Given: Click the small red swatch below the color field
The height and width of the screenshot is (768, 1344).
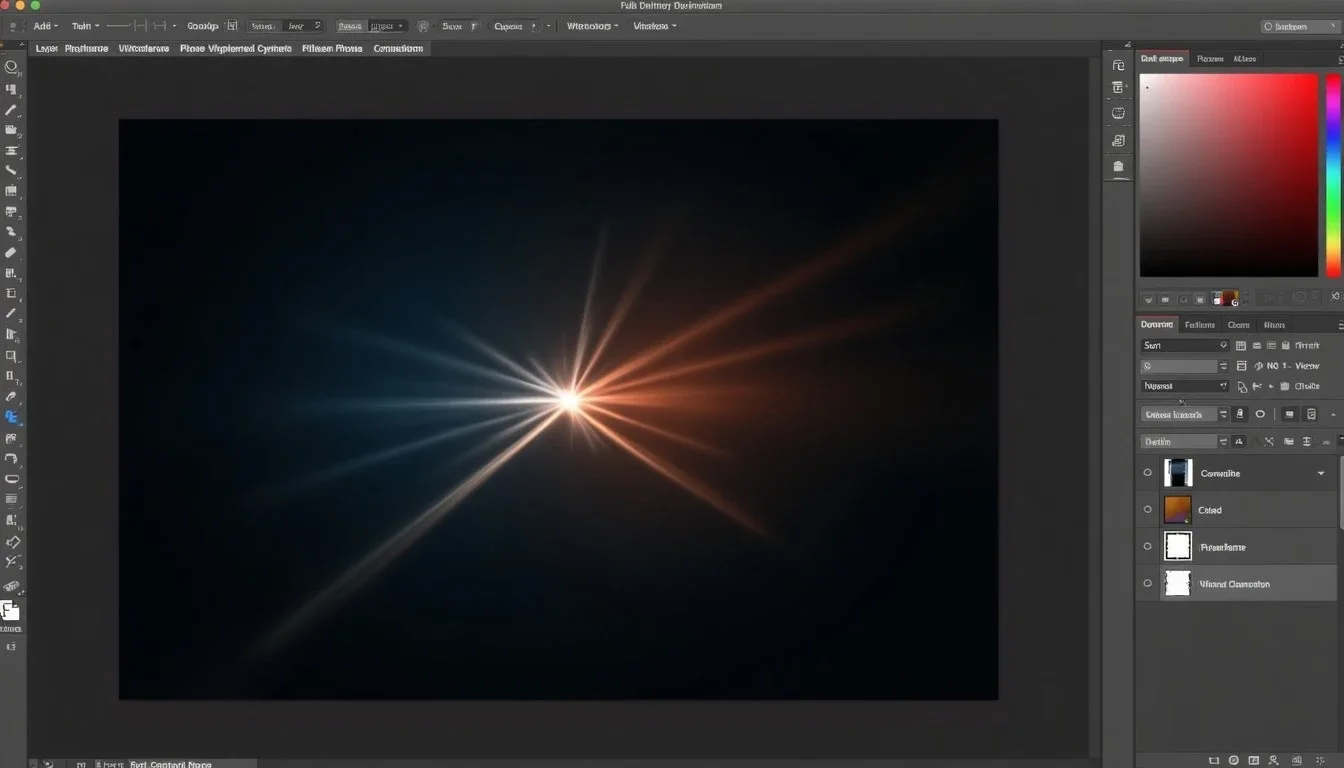Looking at the screenshot, I should click(1228, 298).
